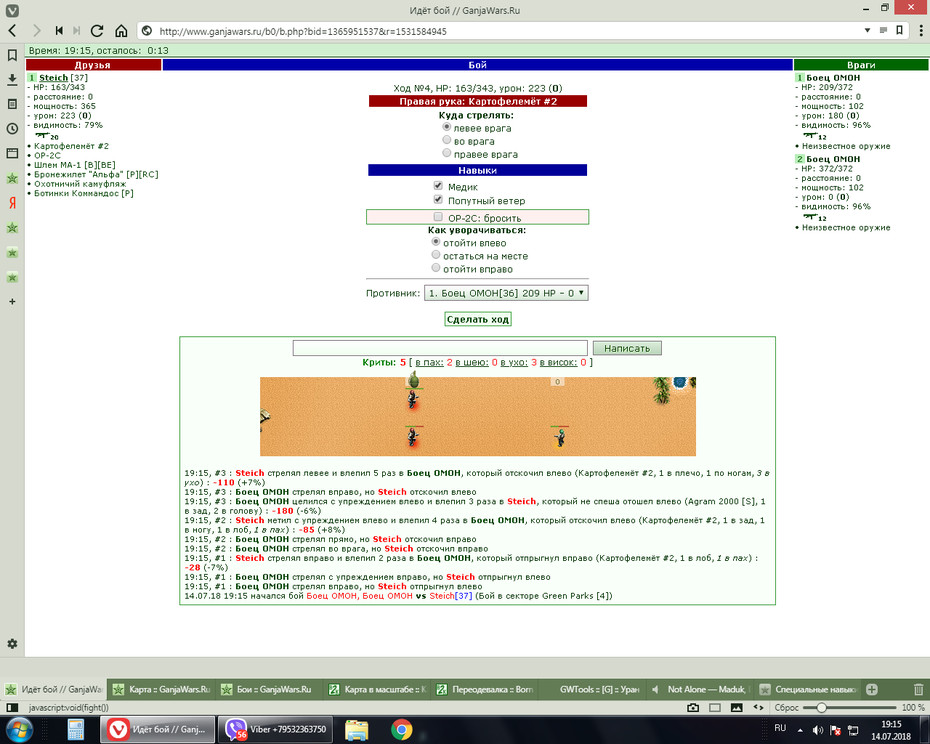The width and height of the screenshot is (930, 744).
Task: Select the "во врага" shooting option
Action: (447, 140)
